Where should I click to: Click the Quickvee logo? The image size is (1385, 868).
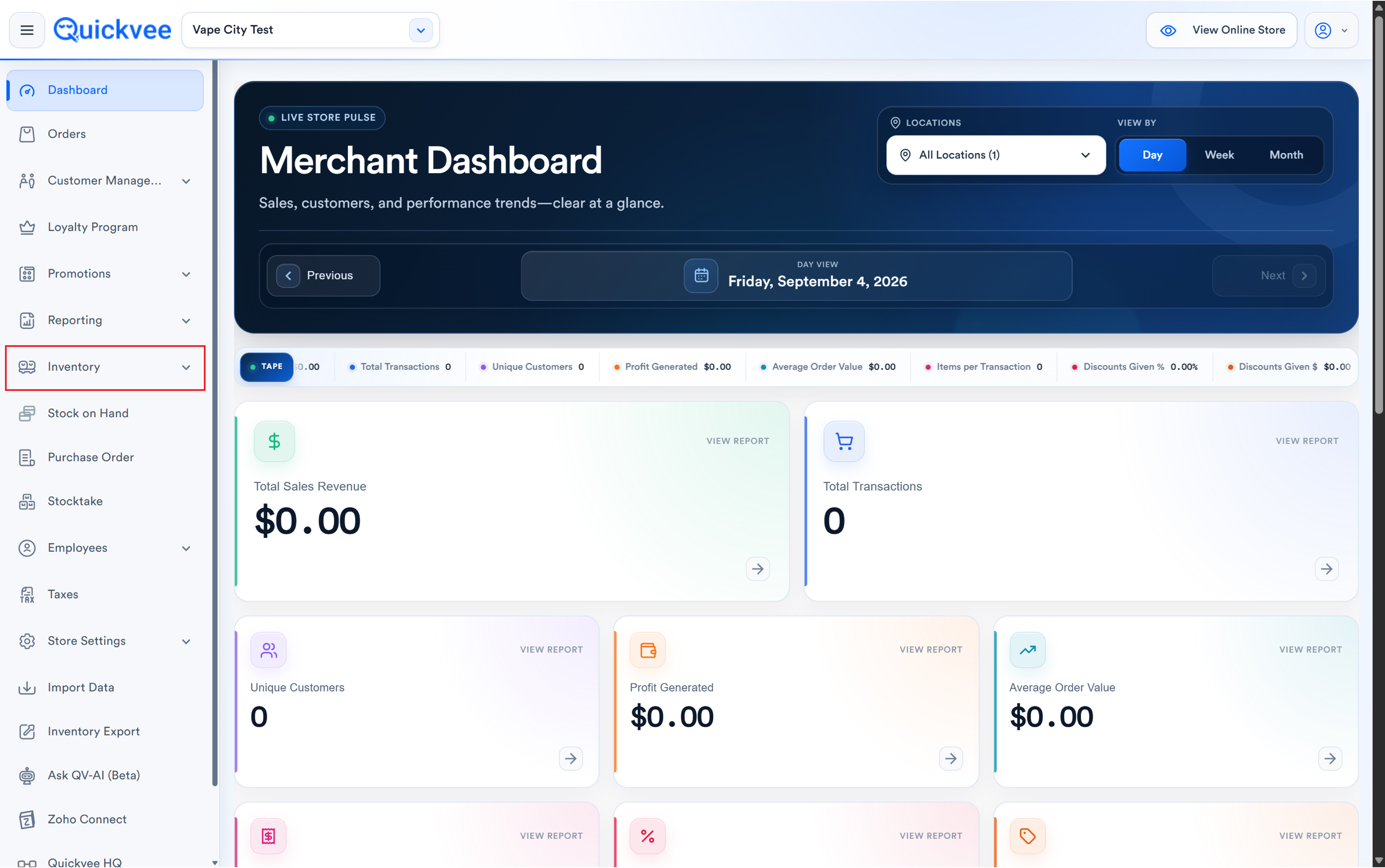(113, 30)
